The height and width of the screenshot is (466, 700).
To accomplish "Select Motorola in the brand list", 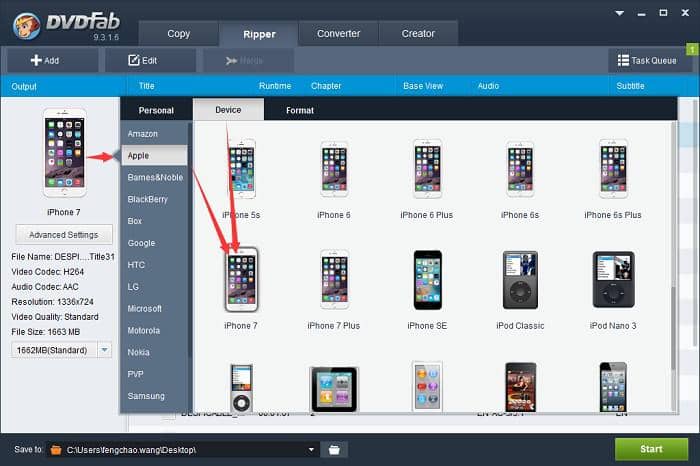I will pyautogui.click(x=154, y=330).
